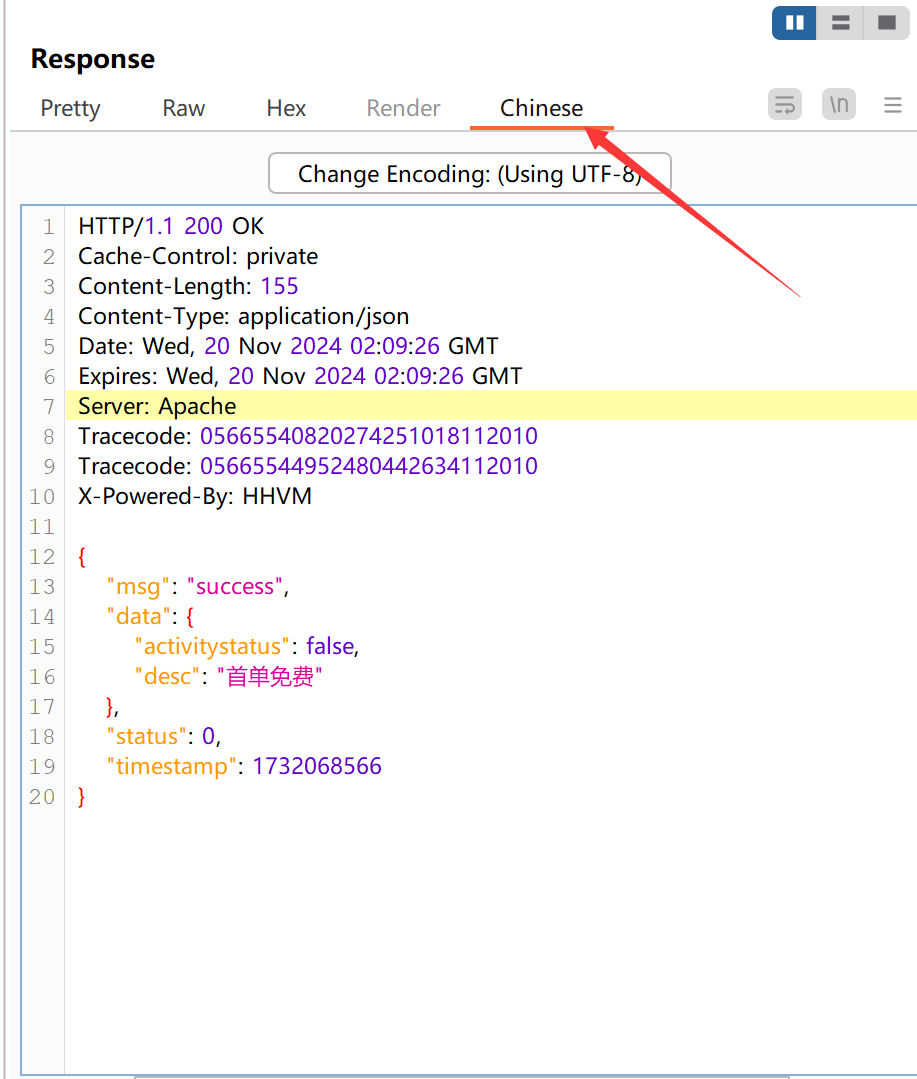The height and width of the screenshot is (1079, 917).
Task: Click the HTTP/1.1 200 OK status line
Action: [171, 226]
